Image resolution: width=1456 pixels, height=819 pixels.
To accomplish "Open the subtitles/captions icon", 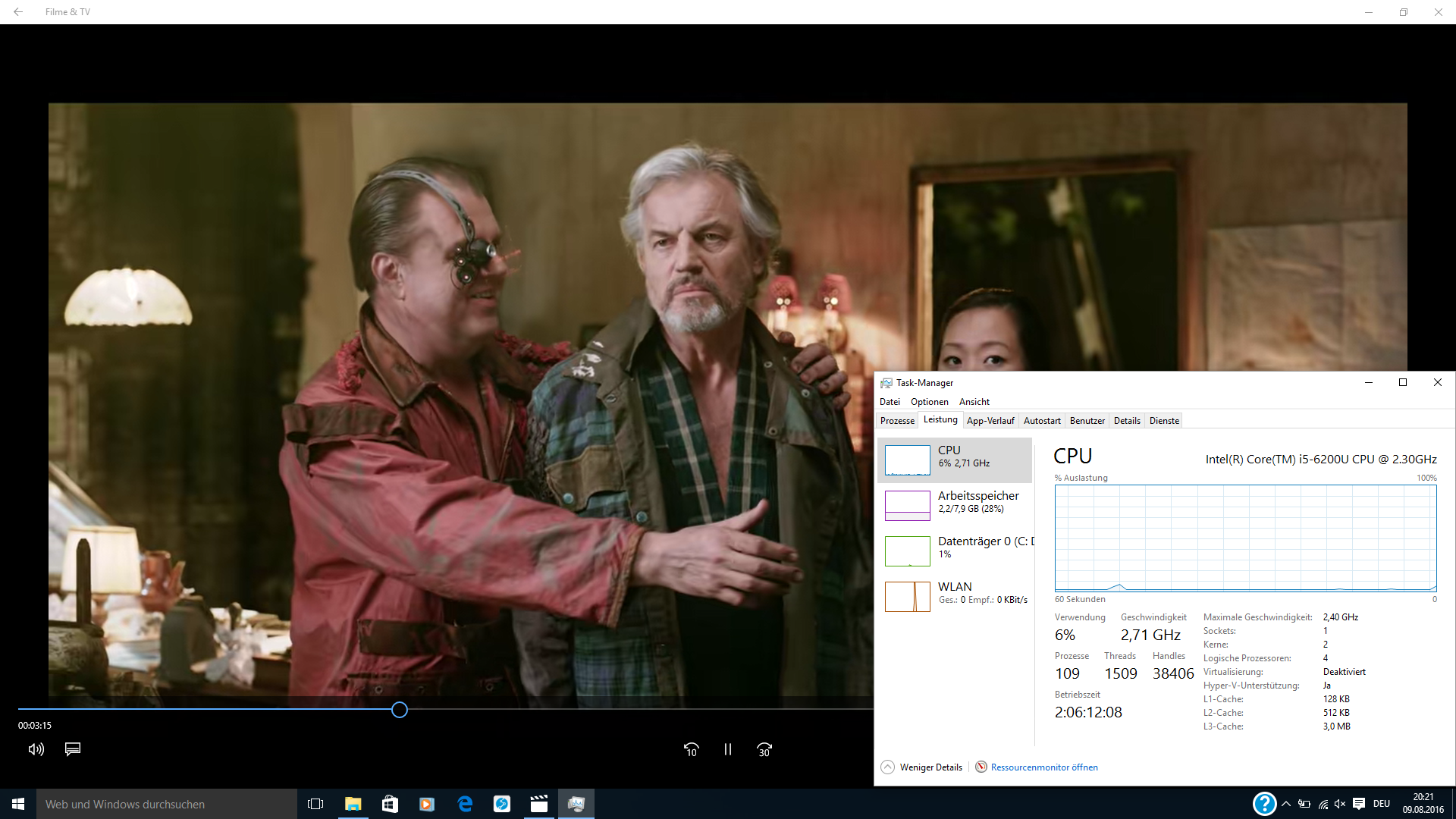I will [73, 749].
